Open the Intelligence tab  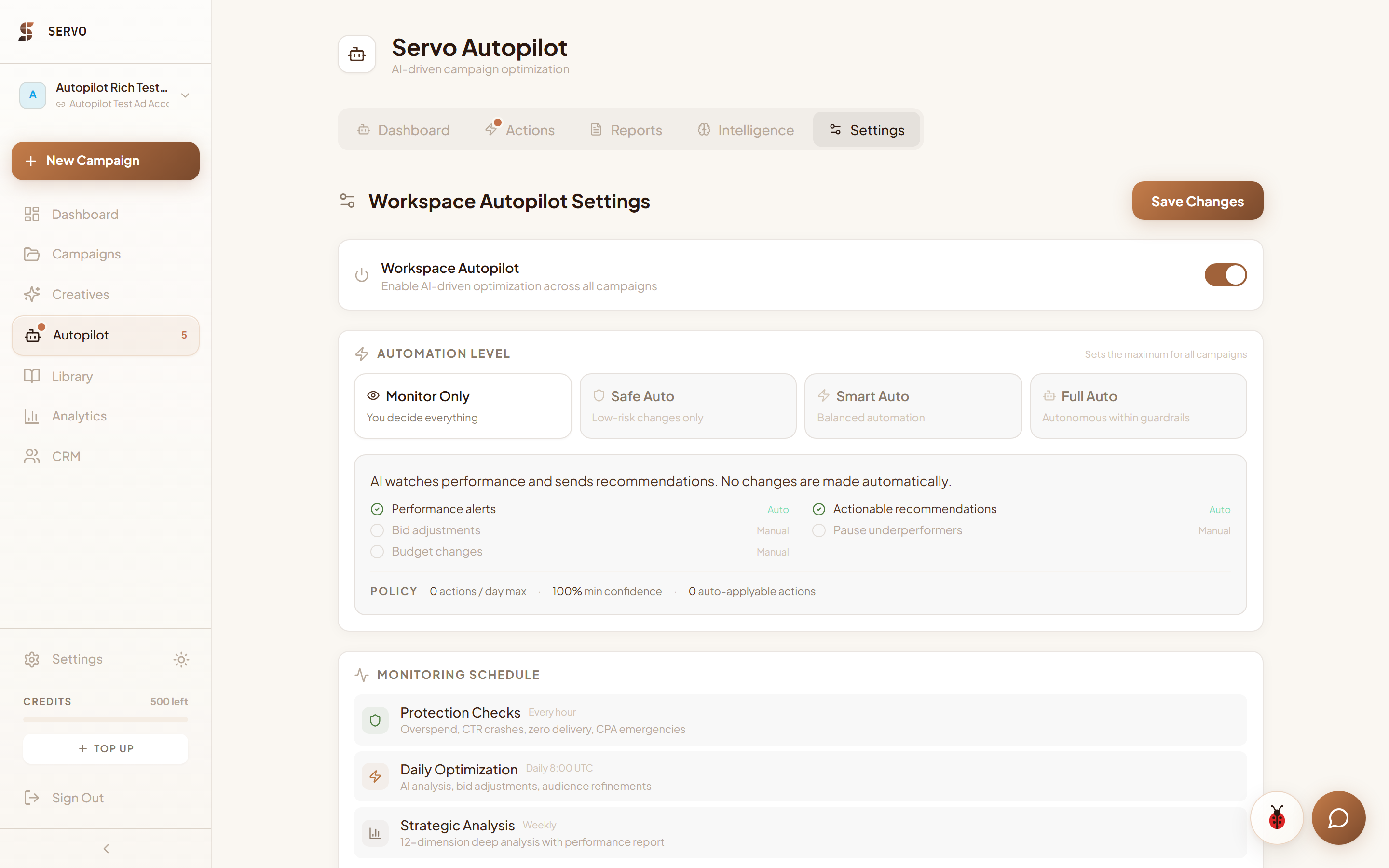tap(746, 130)
